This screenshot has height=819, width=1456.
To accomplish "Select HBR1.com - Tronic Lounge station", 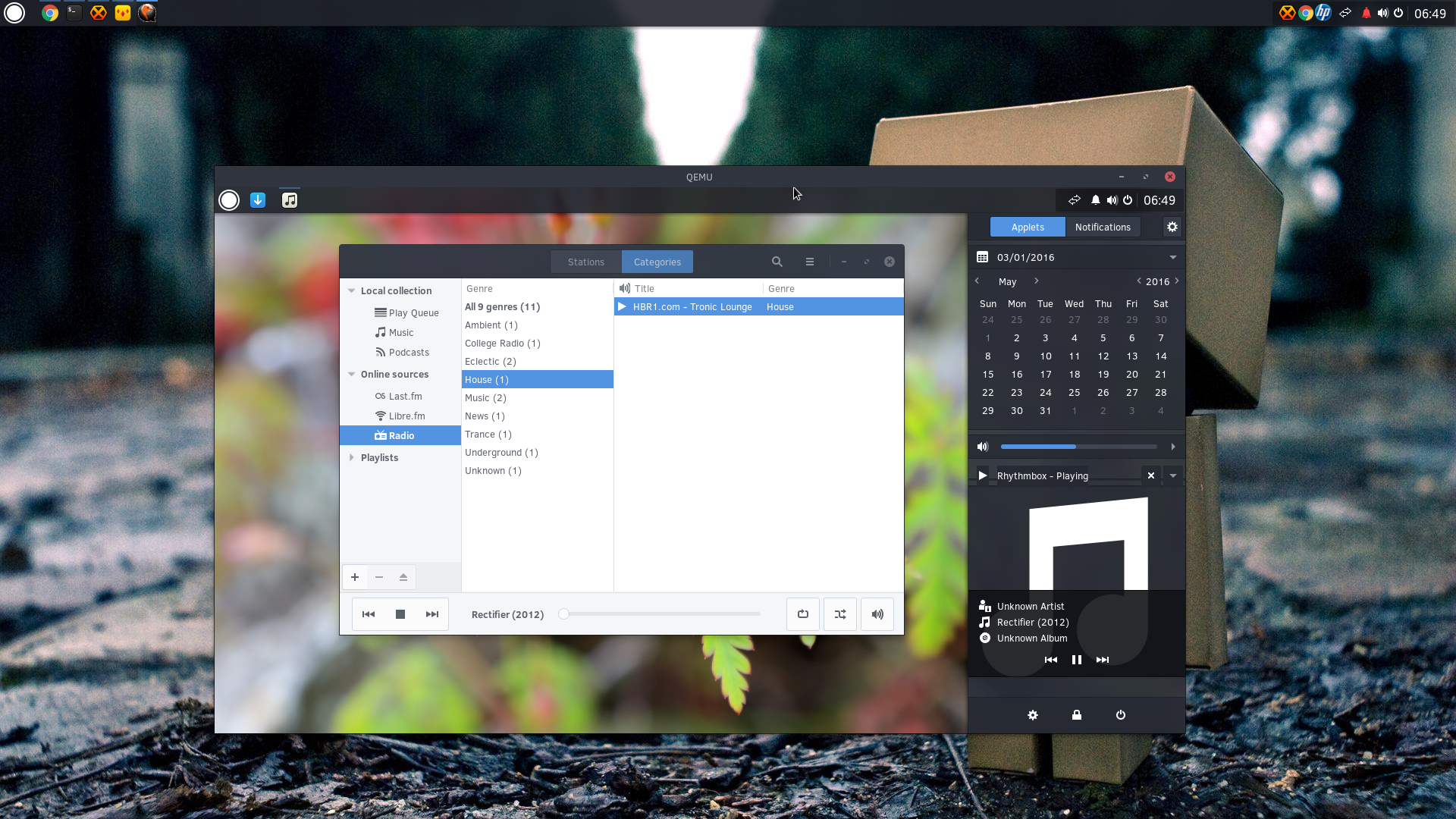I will 759,306.
